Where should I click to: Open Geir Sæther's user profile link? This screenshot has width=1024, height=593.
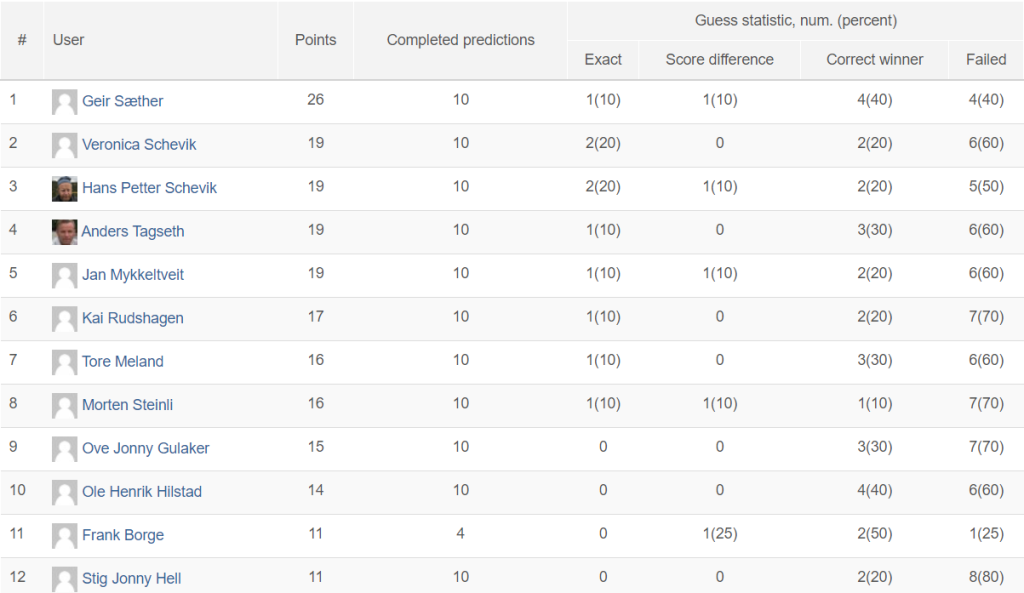point(122,101)
